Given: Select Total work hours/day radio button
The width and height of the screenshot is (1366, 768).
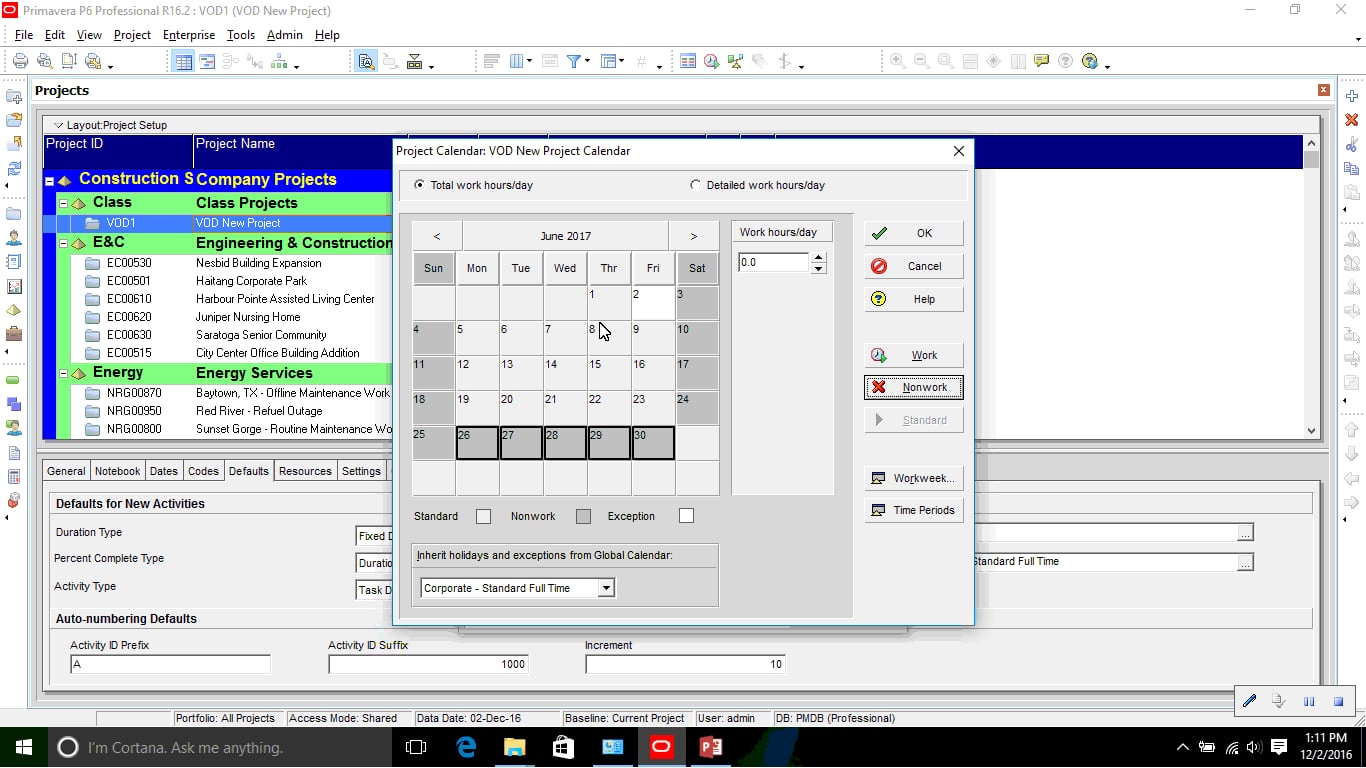Looking at the screenshot, I should [420, 185].
